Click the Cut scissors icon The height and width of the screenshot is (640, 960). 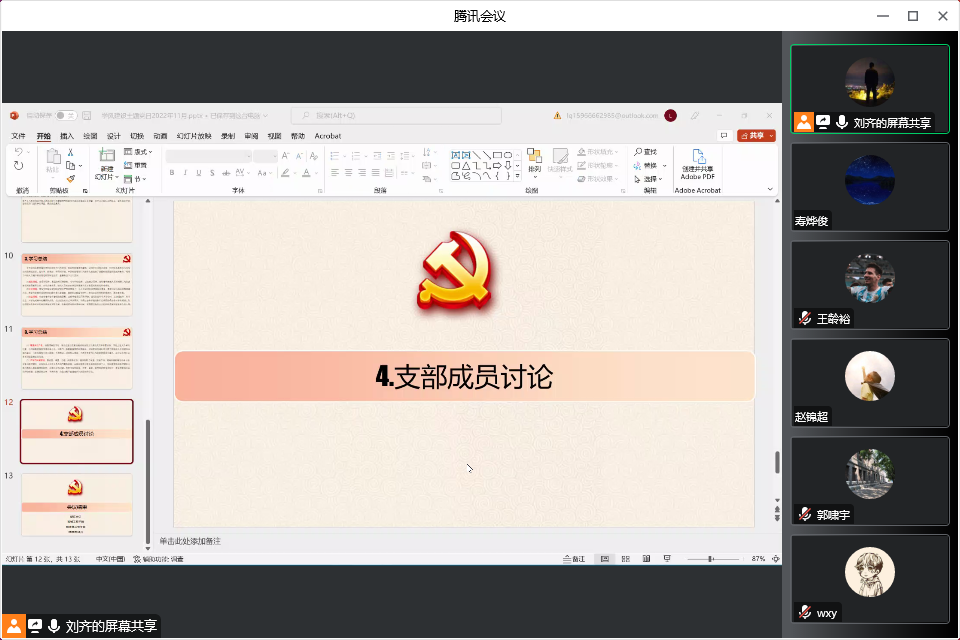pos(71,152)
